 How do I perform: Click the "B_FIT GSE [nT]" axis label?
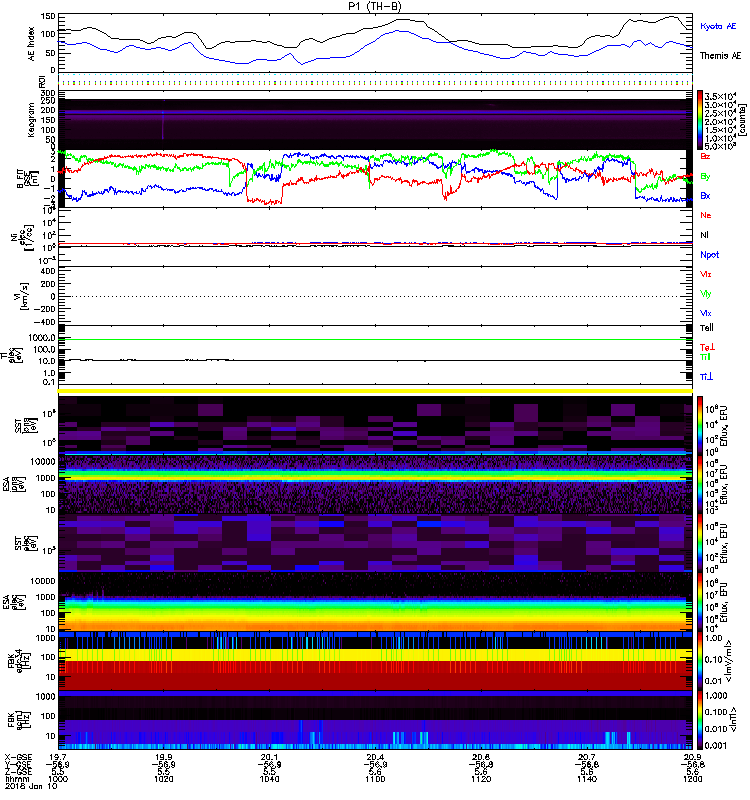(28, 179)
